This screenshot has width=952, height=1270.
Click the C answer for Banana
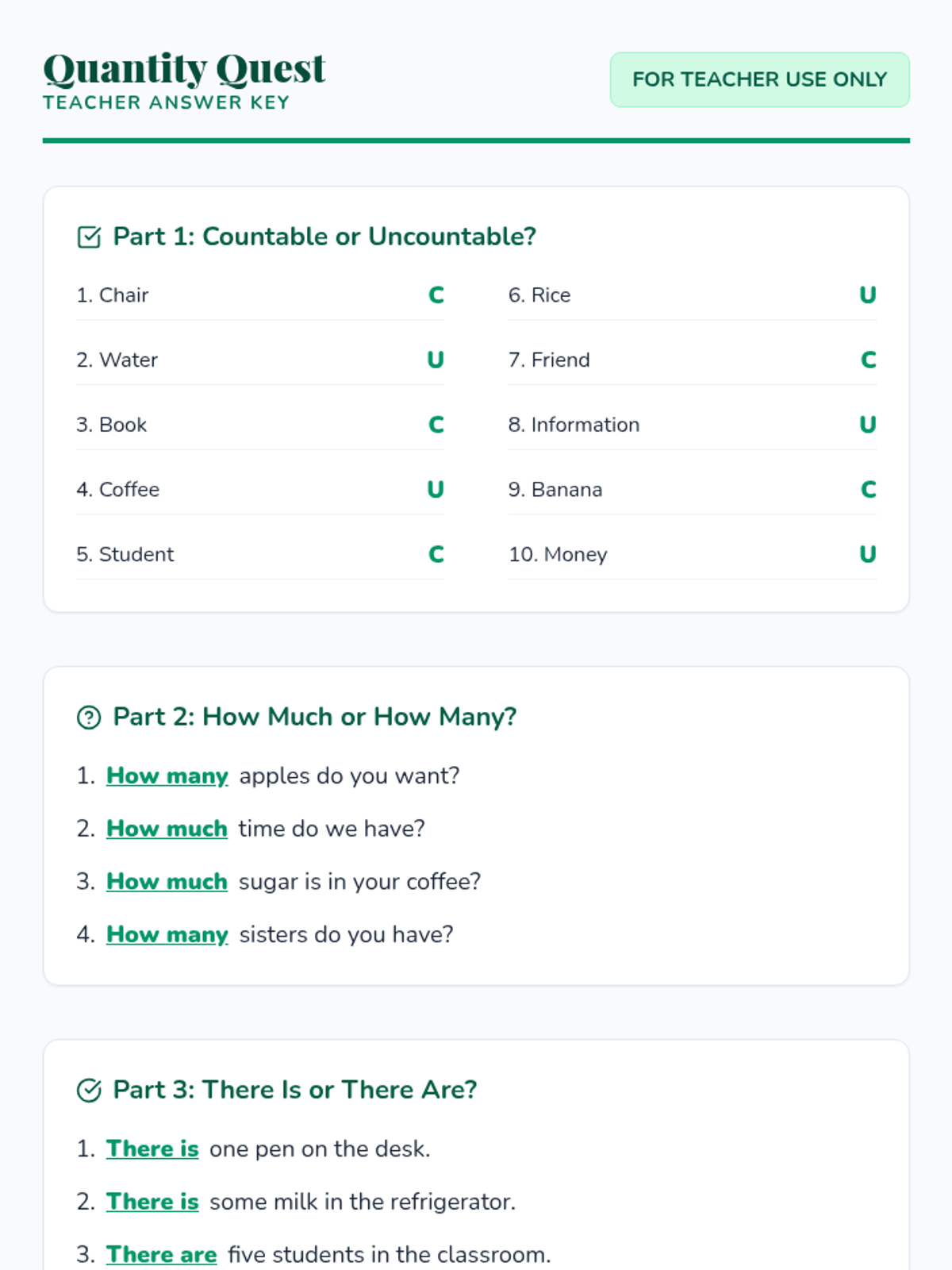pyautogui.click(x=868, y=490)
